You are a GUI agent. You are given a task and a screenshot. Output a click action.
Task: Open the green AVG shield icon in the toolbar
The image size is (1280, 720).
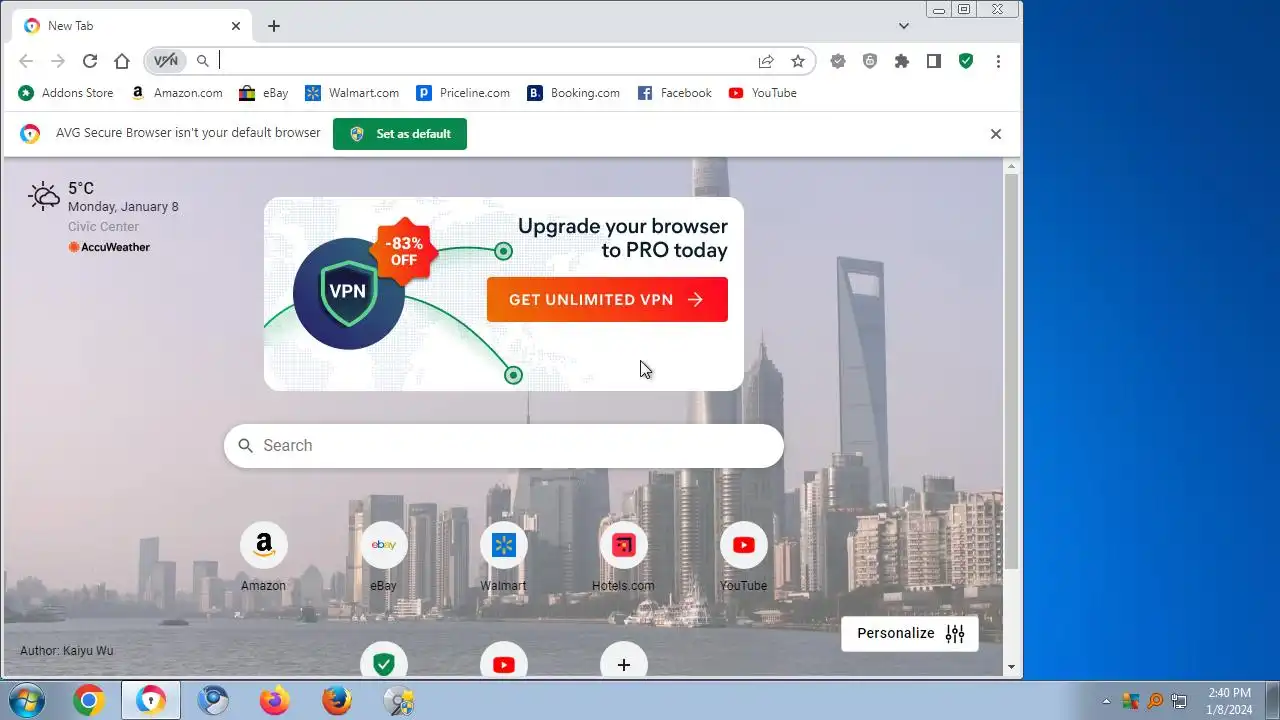tap(966, 61)
